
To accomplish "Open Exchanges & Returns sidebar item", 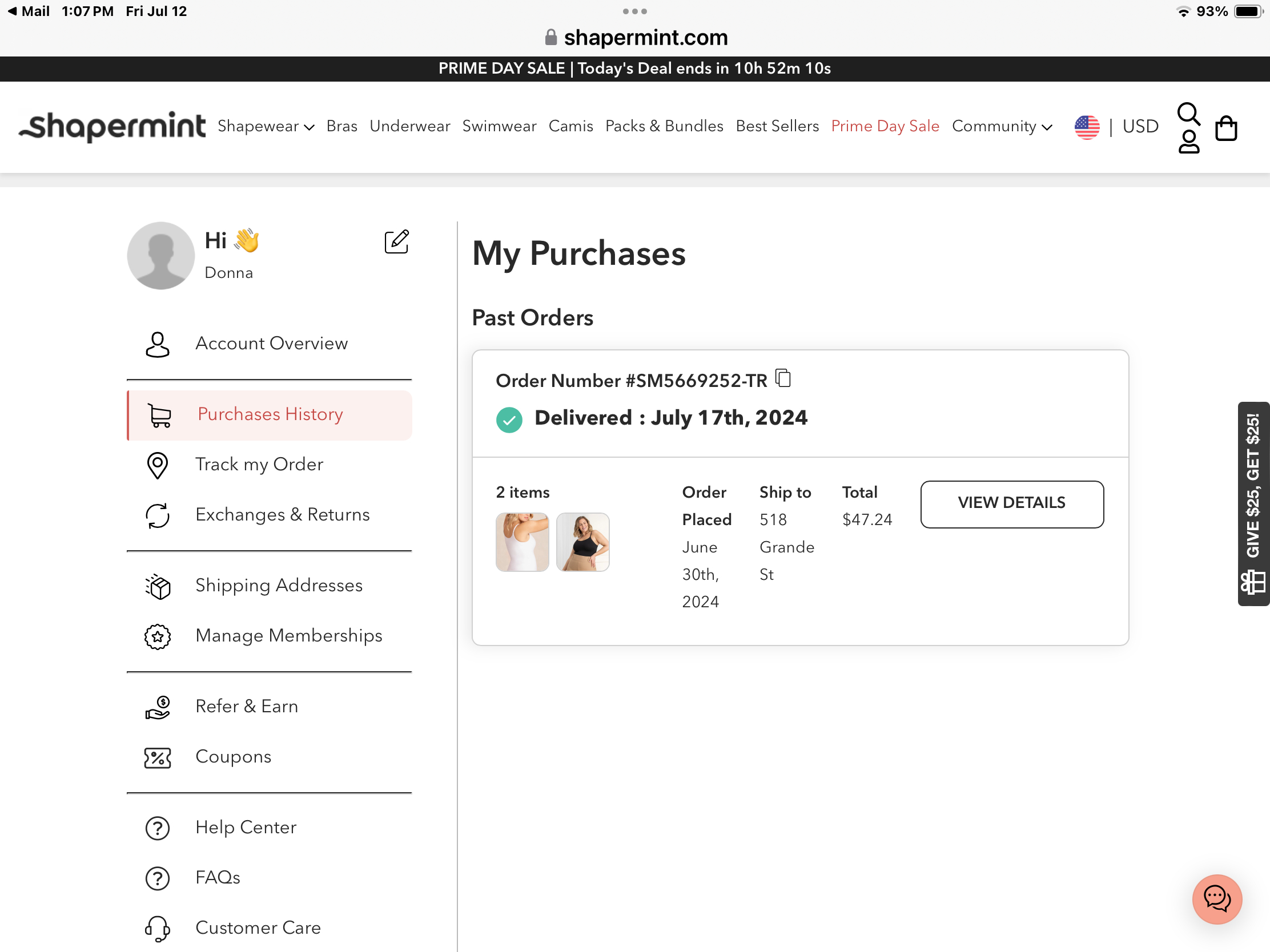I will pyautogui.click(x=282, y=515).
